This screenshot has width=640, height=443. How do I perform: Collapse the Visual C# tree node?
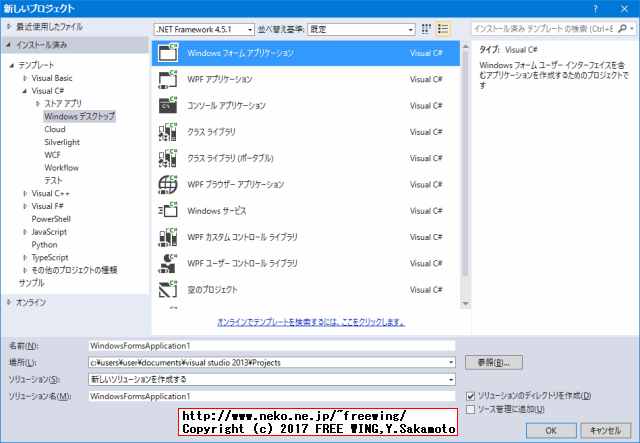tap(24, 91)
